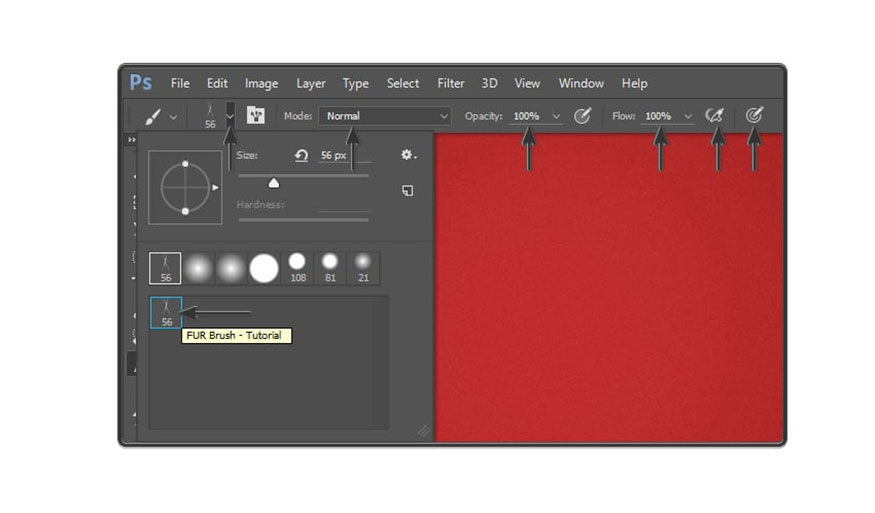Select the Brush tool preset icon

coord(154,116)
